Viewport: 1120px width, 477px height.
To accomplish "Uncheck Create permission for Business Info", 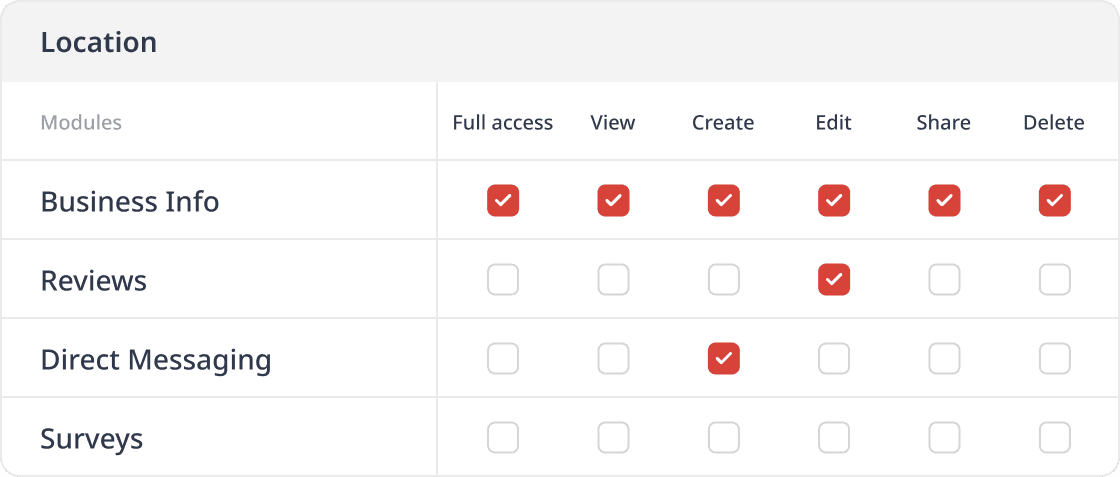I will (723, 201).
